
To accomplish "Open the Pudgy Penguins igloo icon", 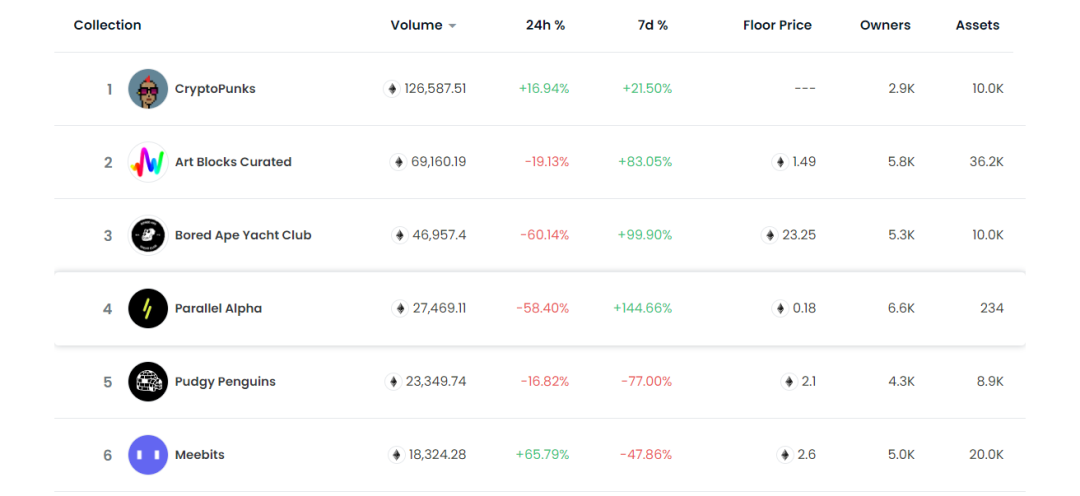I will coord(148,382).
